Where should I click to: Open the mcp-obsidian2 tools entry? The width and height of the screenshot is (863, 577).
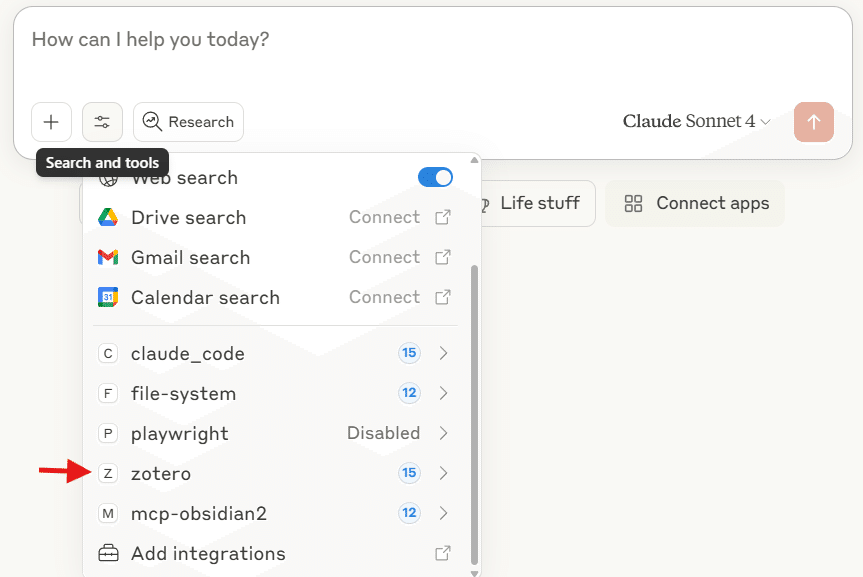275,513
